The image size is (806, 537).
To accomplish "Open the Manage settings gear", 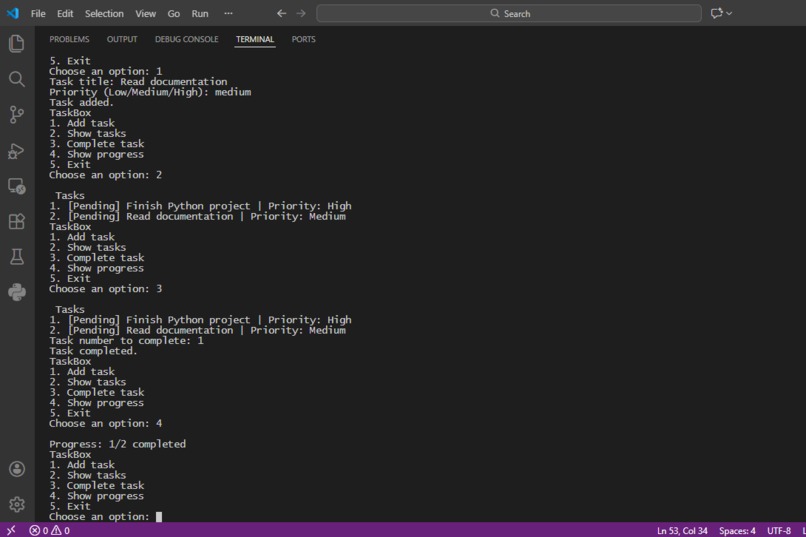I will 17,504.
